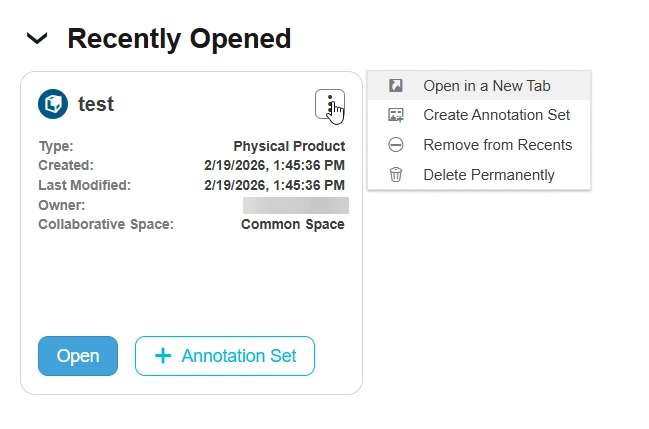Click the trash icon for Delete Permanently
Image resolution: width=649 pixels, height=429 pixels.
[396, 175]
